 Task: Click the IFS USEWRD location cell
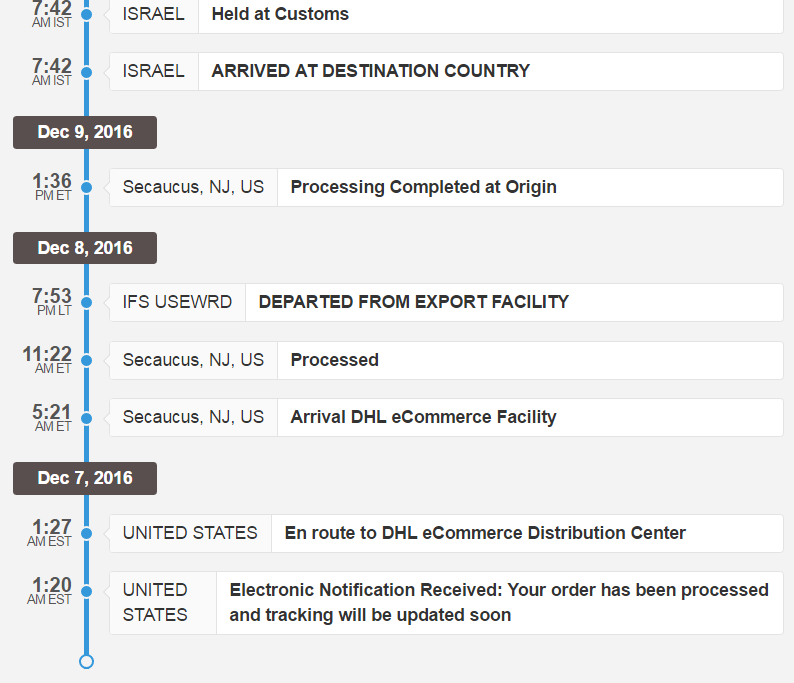pos(177,302)
